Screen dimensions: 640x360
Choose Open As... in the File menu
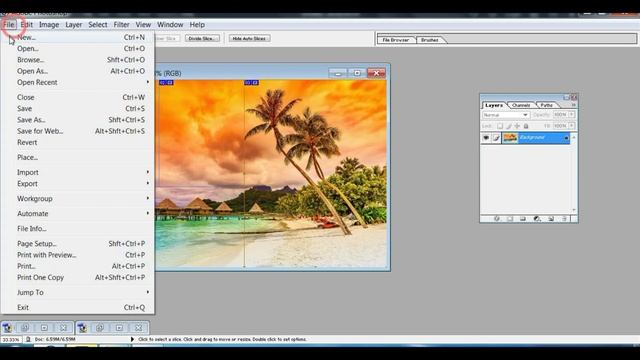[x=78, y=71]
